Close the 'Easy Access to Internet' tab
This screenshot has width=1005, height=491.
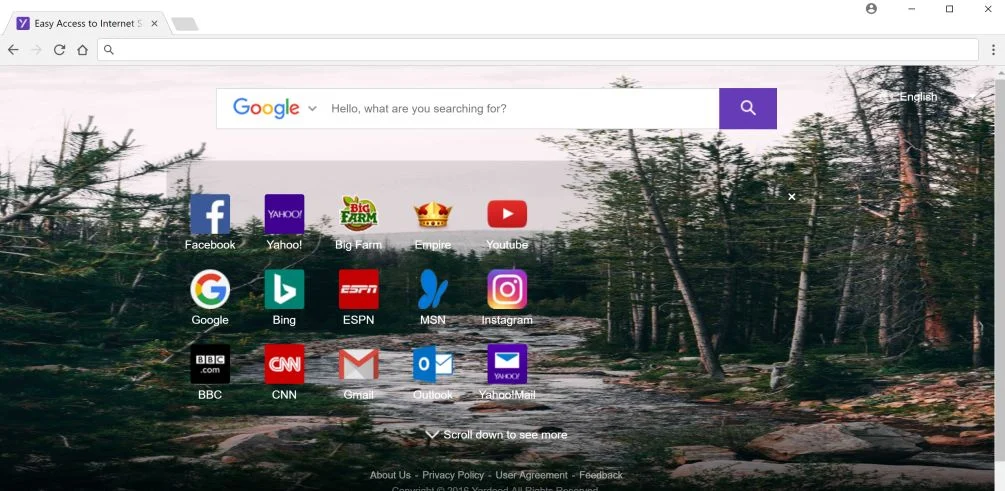[x=154, y=24]
